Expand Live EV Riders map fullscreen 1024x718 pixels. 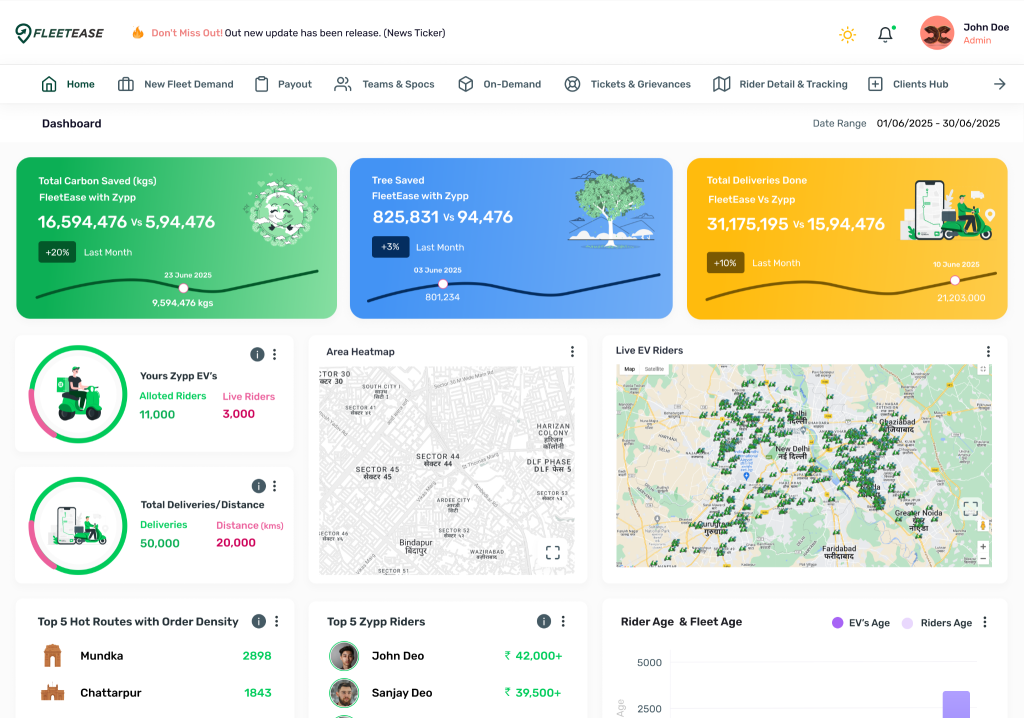(x=971, y=508)
